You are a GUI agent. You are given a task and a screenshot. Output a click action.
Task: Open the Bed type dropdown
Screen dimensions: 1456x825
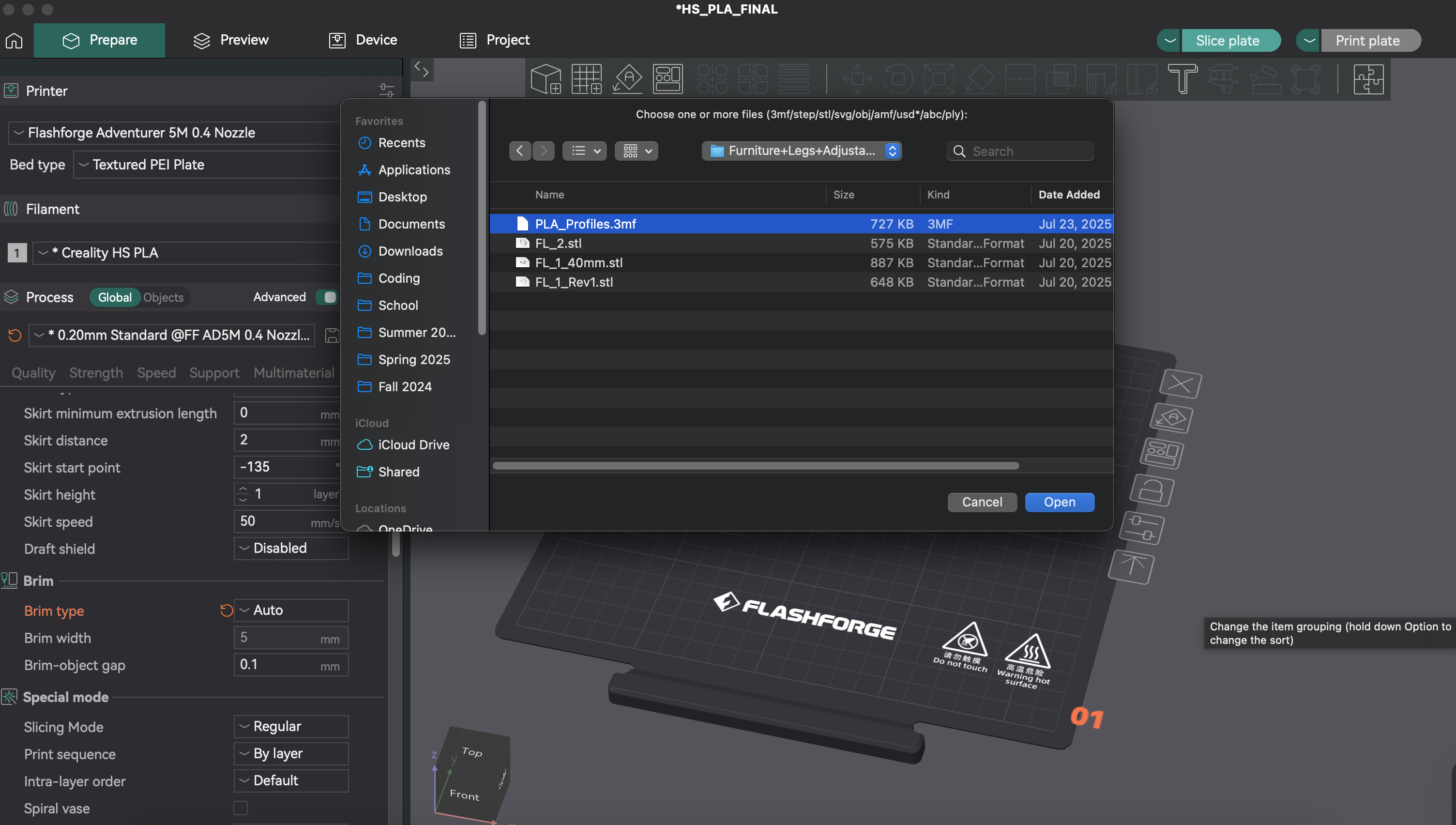(207, 165)
